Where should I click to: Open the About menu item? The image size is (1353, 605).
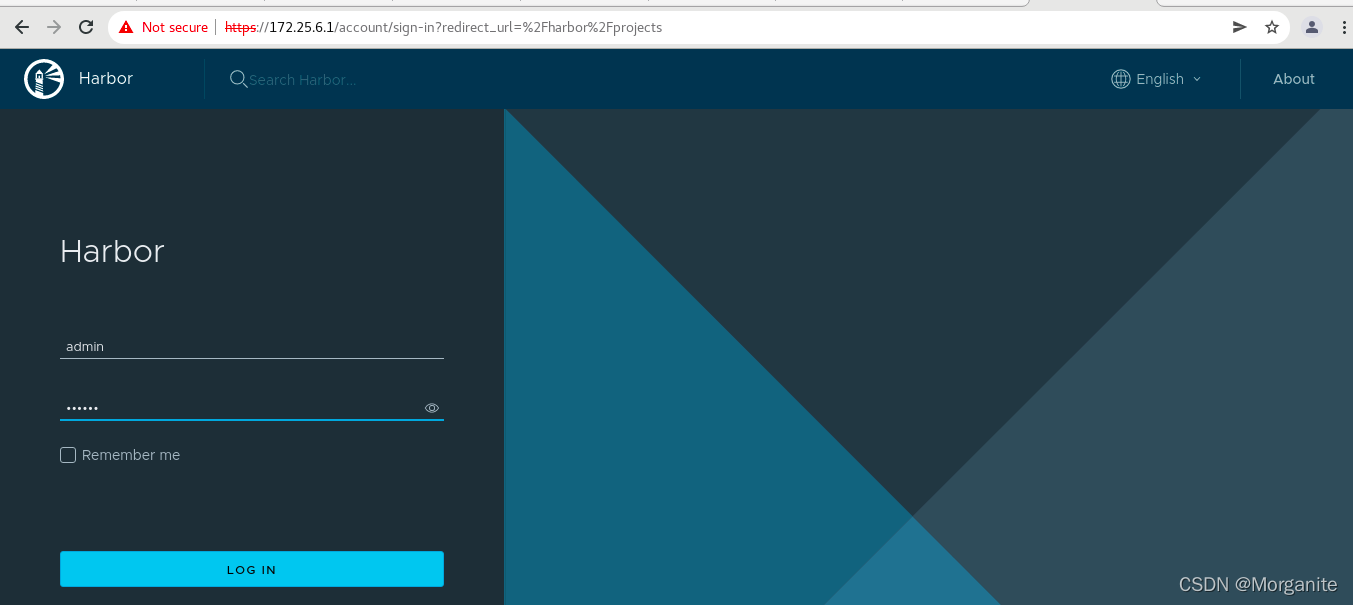(x=1294, y=79)
